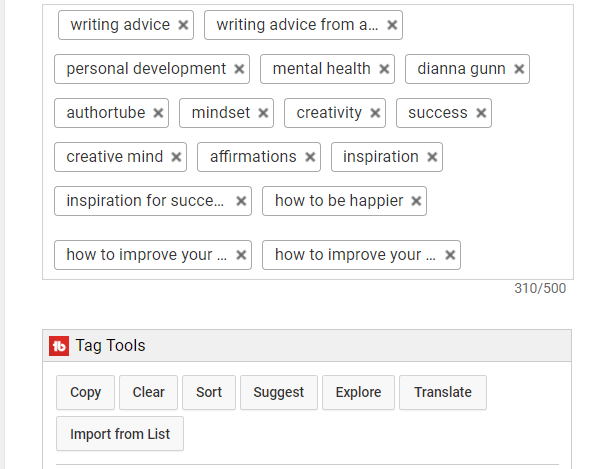Remove the 'affirmations' tag
595x469 pixels.
coord(310,157)
